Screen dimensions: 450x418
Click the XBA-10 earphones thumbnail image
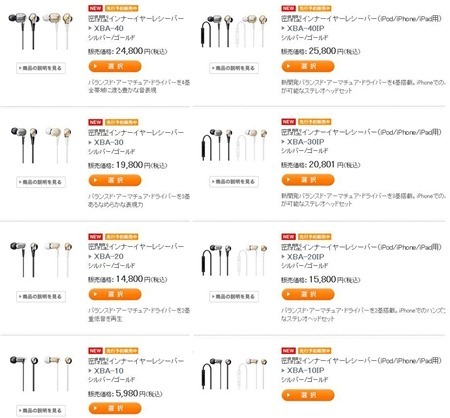(x=40, y=373)
